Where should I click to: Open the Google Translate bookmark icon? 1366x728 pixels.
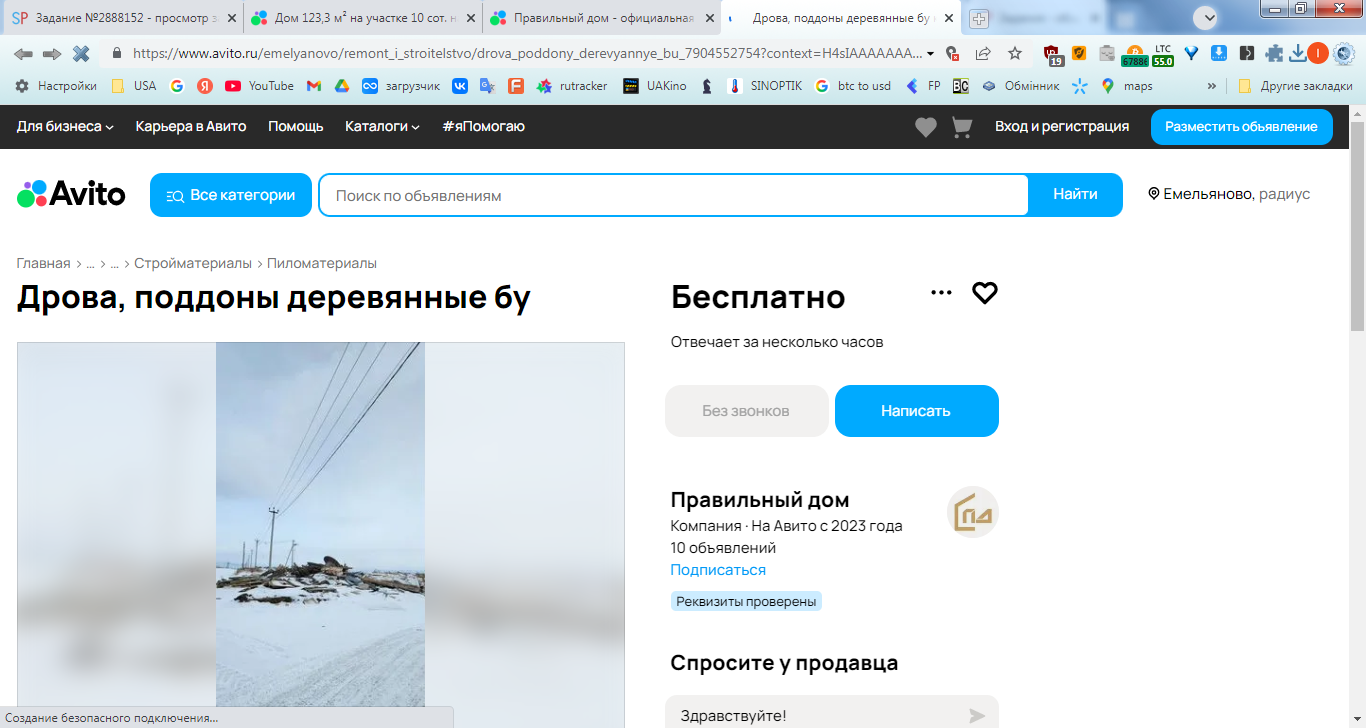coord(487,86)
